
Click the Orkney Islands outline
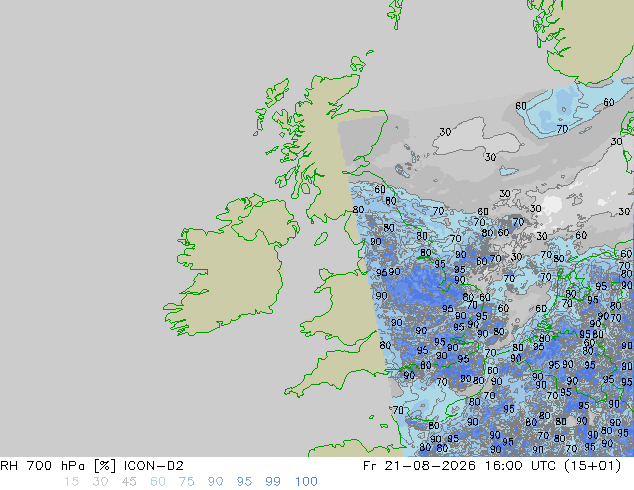359,63
